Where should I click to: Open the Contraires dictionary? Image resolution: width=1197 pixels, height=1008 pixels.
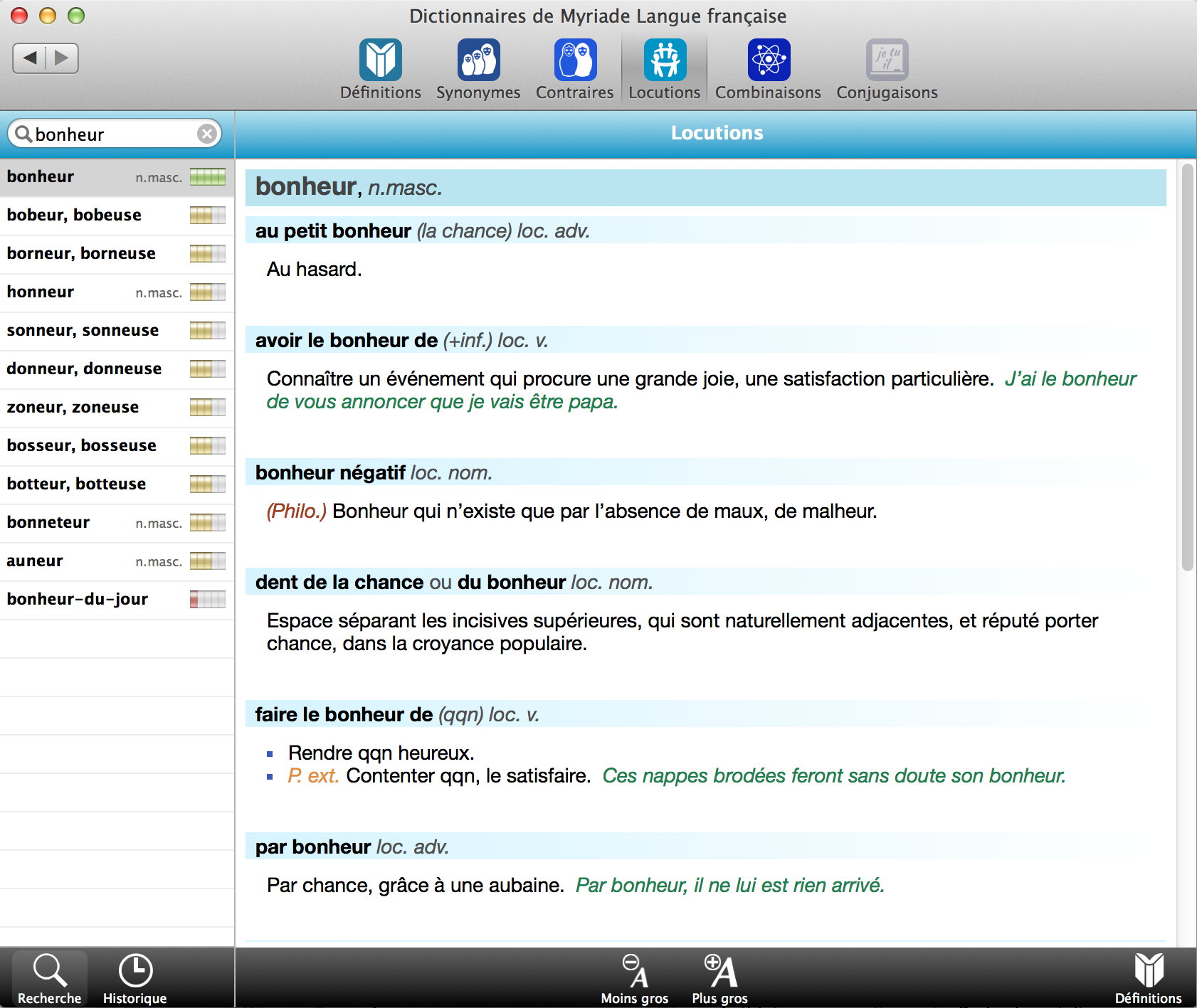[x=575, y=70]
